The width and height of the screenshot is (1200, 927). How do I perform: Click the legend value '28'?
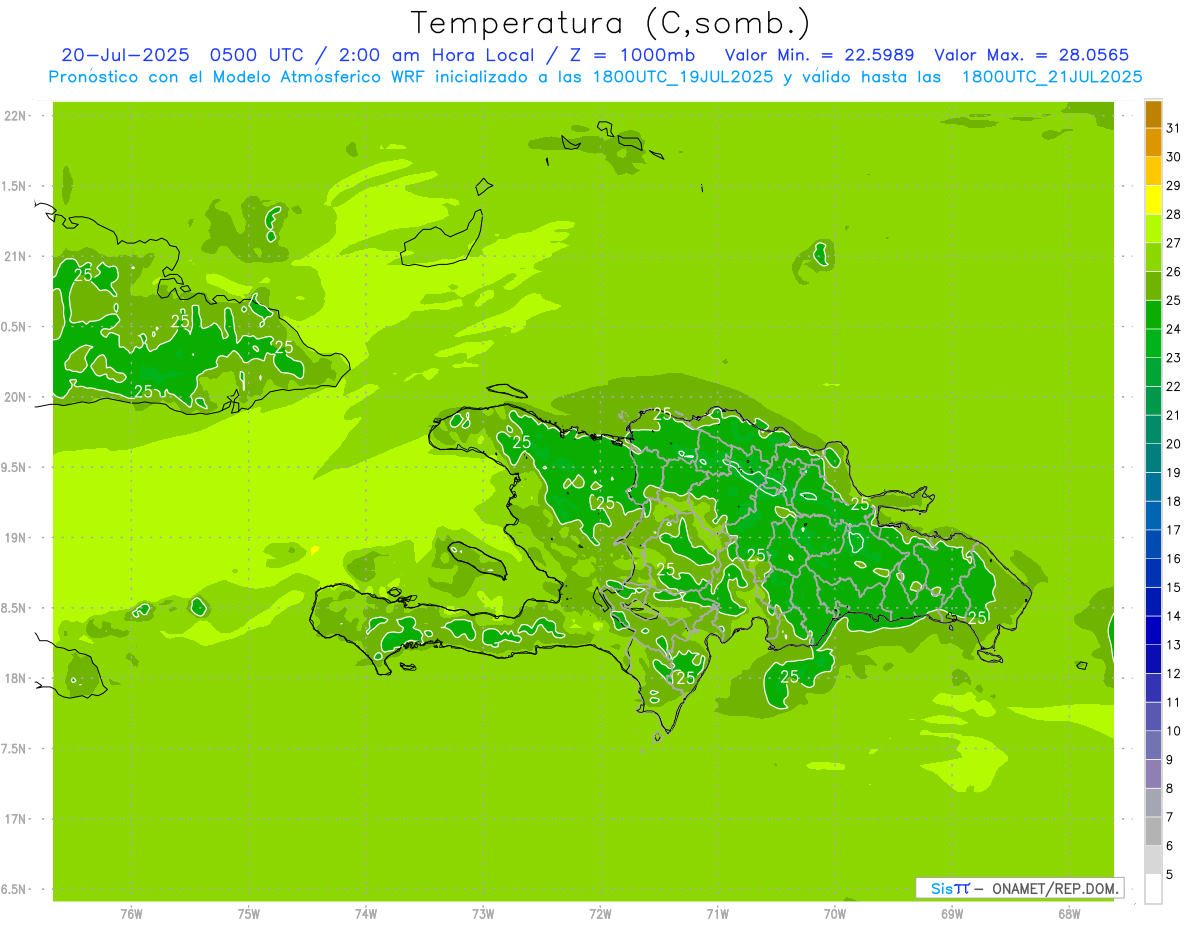pyautogui.click(x=1174, y=214)
